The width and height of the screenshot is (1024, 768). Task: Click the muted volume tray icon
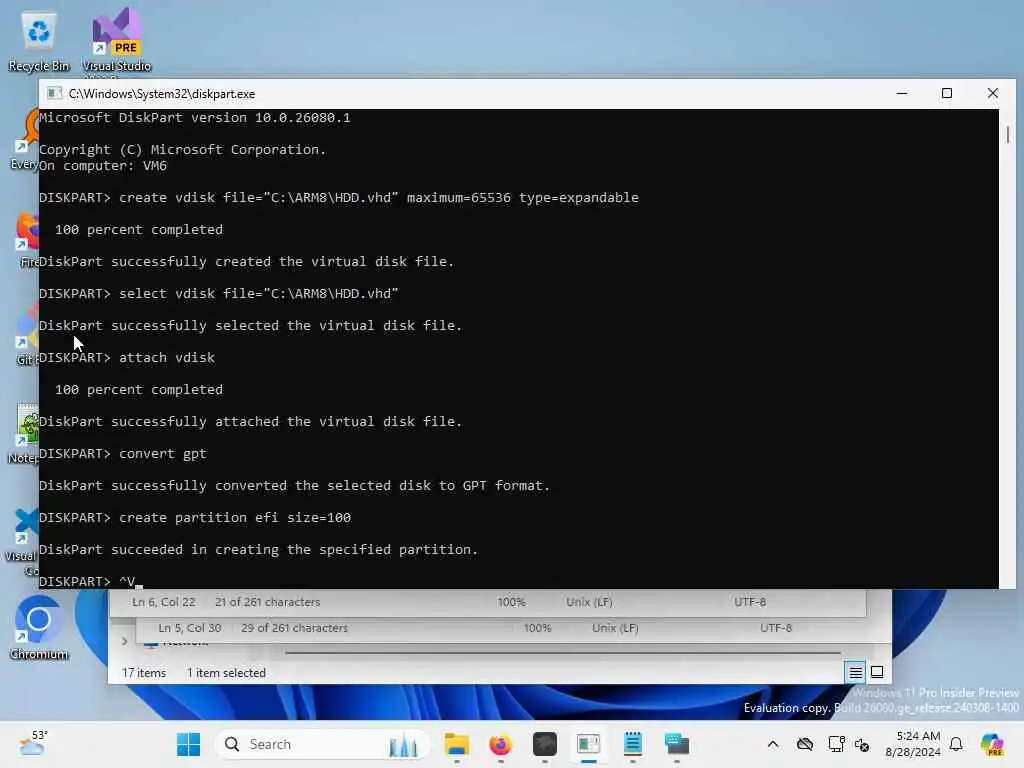pyautogui.click(x=862, y=745)
